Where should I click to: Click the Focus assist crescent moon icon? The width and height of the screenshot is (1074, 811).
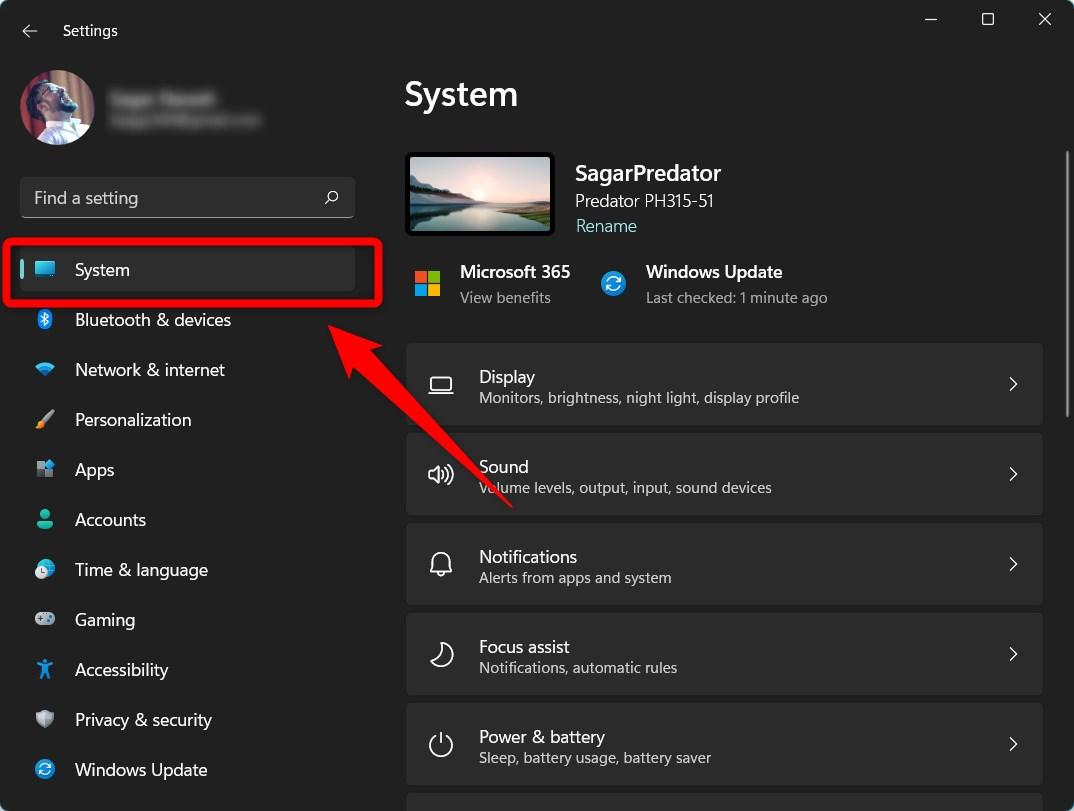tap(441, 654)
